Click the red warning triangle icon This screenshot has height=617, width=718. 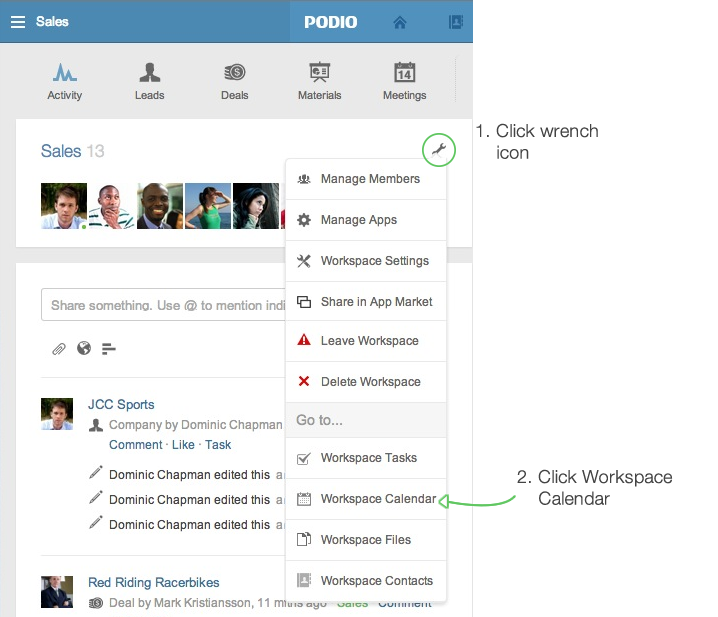[x=304, y=340]
